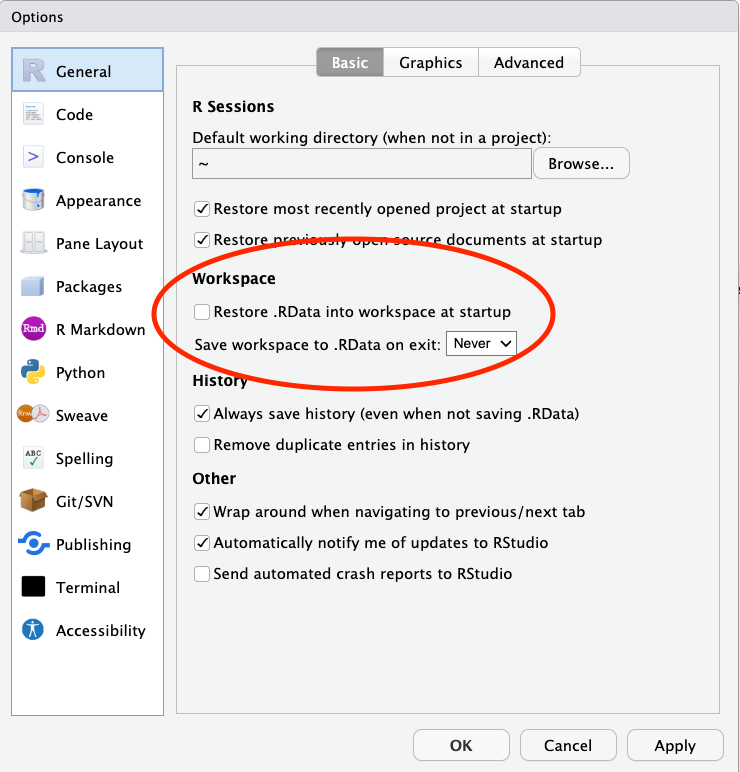Select the Terminal black icon

click(x=33, y=587)
